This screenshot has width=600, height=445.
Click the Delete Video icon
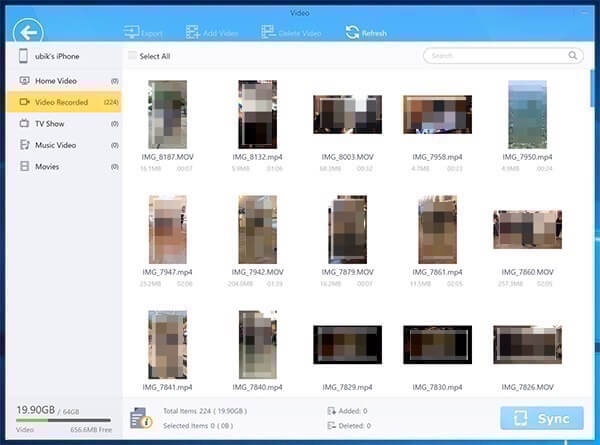(267, 33)
